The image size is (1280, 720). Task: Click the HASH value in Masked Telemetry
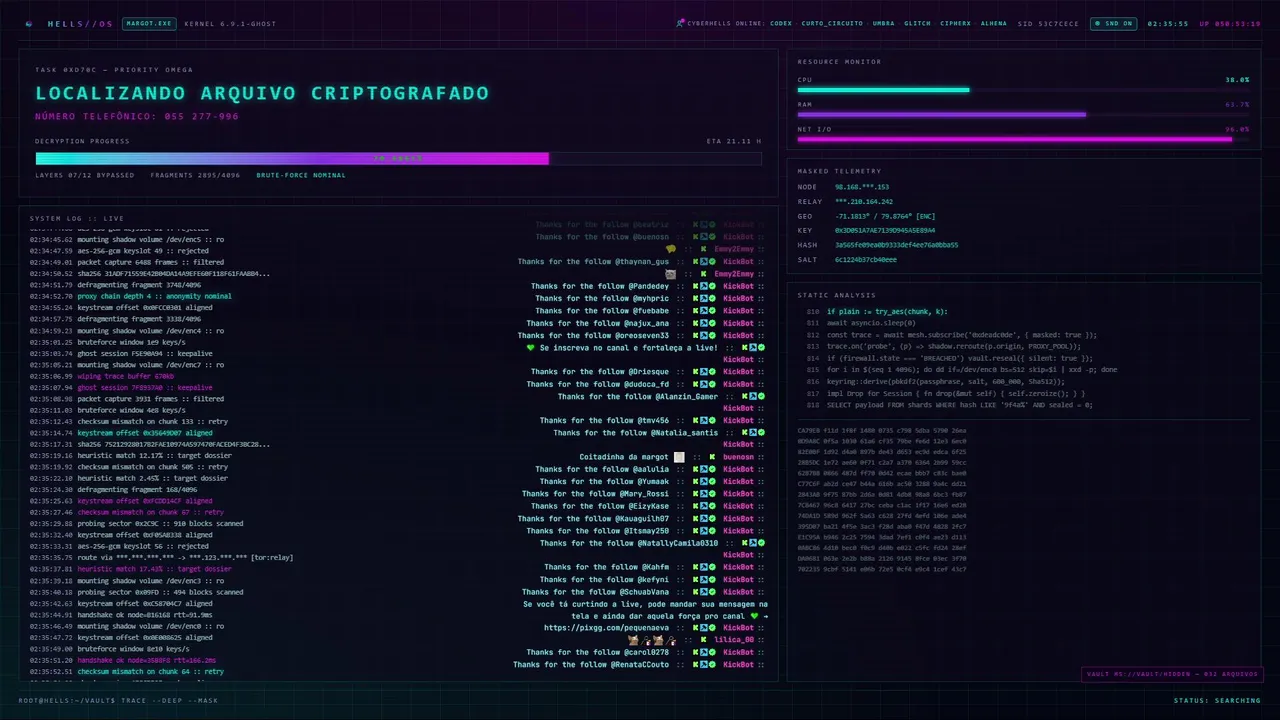point(896,244)
